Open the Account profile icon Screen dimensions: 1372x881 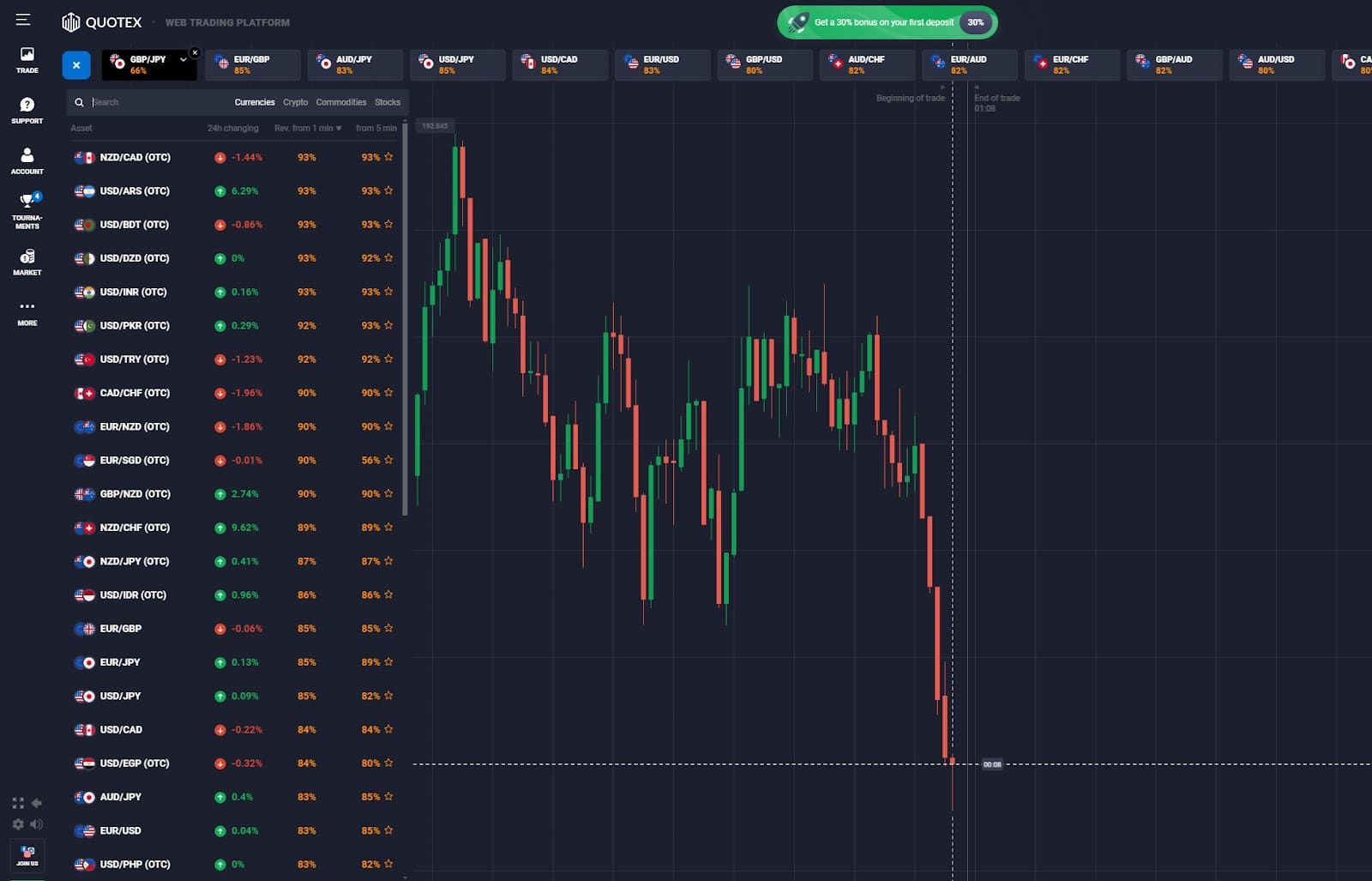27,160
